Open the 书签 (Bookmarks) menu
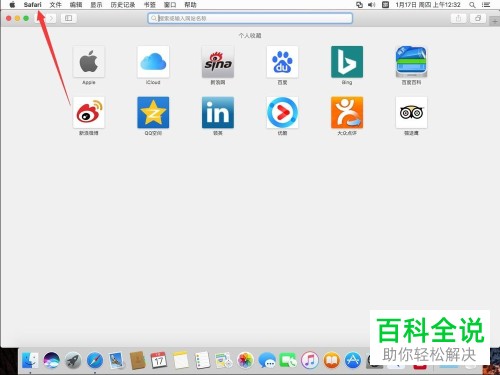 click(x=150, y=5)
